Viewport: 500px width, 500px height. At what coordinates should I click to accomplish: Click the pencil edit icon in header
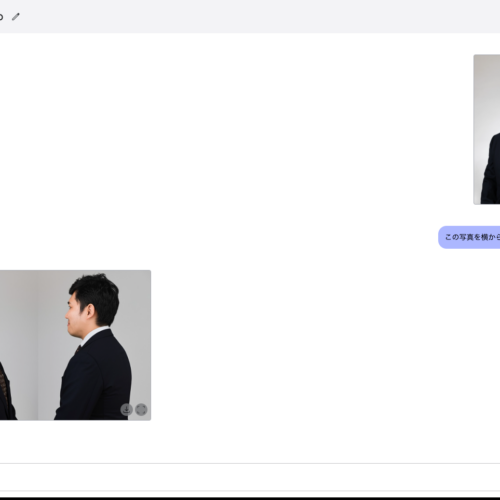click(16, 17)
